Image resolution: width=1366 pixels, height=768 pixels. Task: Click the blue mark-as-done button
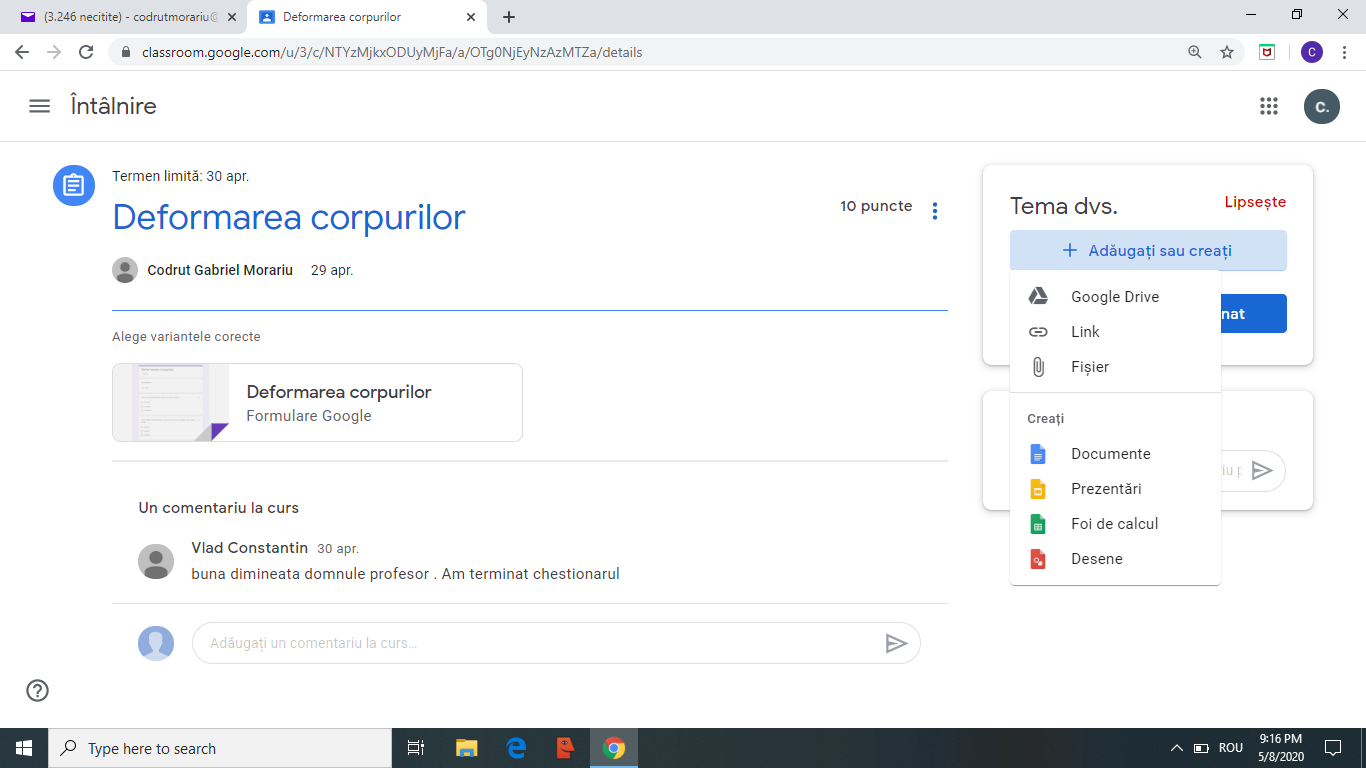pyautogui.click(x=1253, y=314)
